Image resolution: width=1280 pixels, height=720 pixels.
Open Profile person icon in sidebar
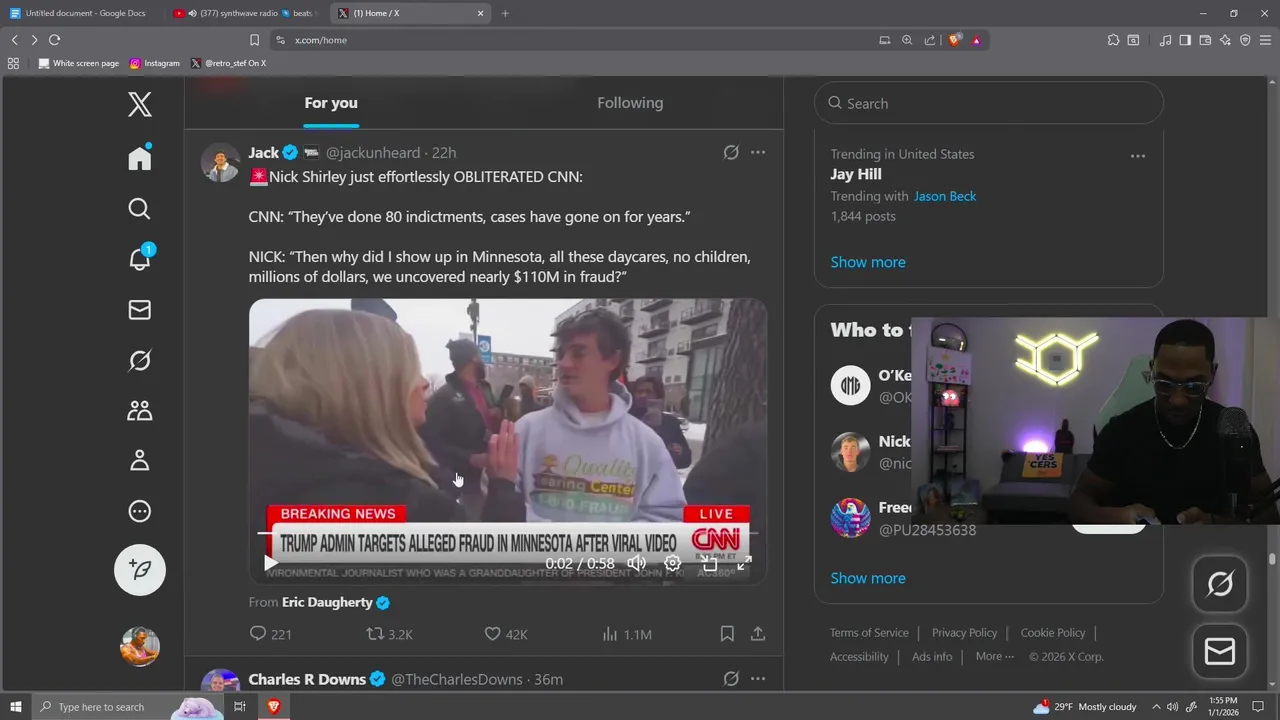[x=140, y=460]
